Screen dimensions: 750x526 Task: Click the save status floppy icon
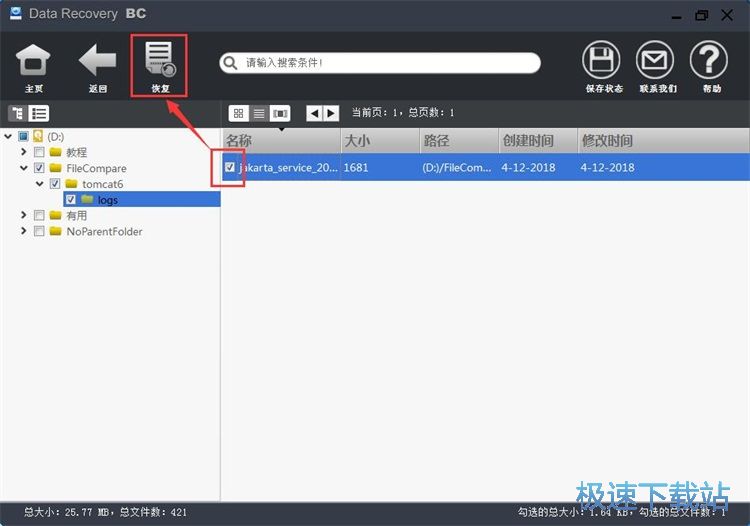[601, 60]
